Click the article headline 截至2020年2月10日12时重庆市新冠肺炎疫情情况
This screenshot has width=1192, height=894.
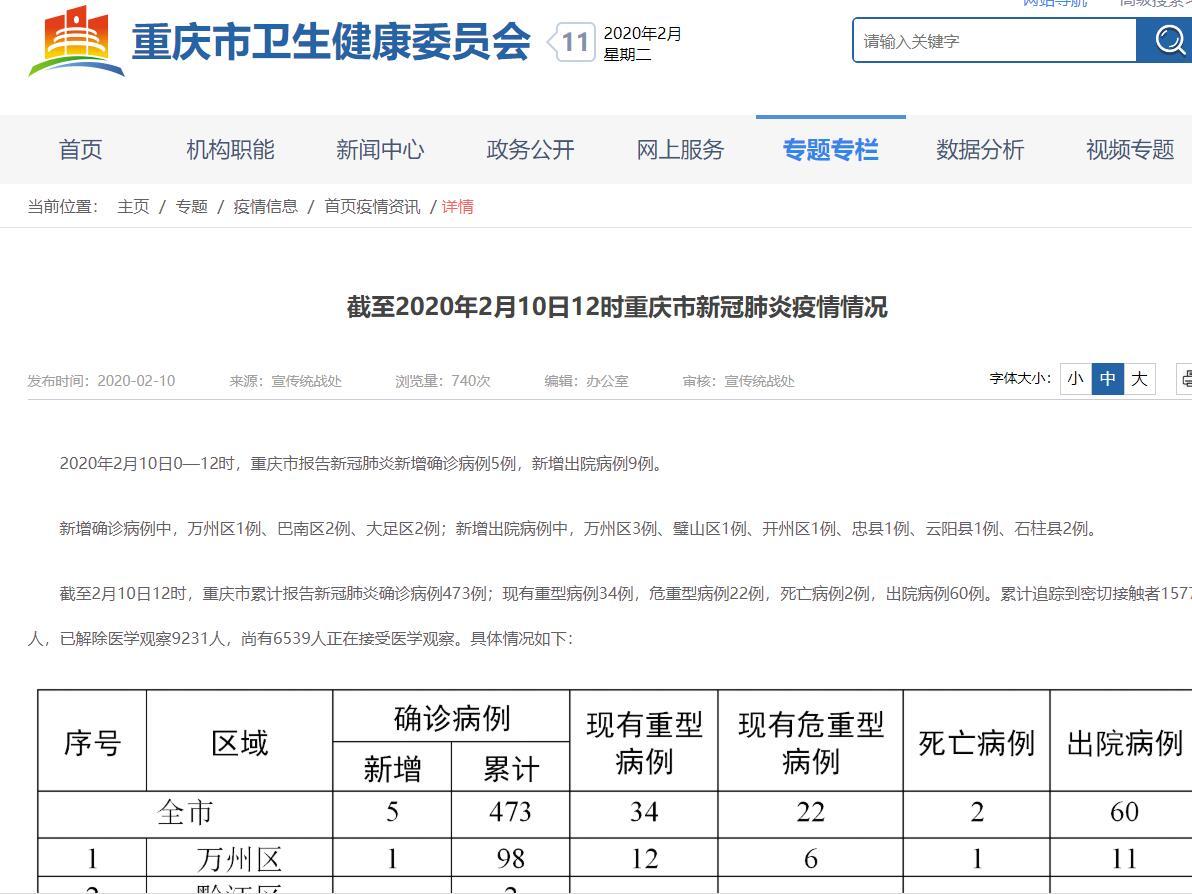tap(617, 307)
